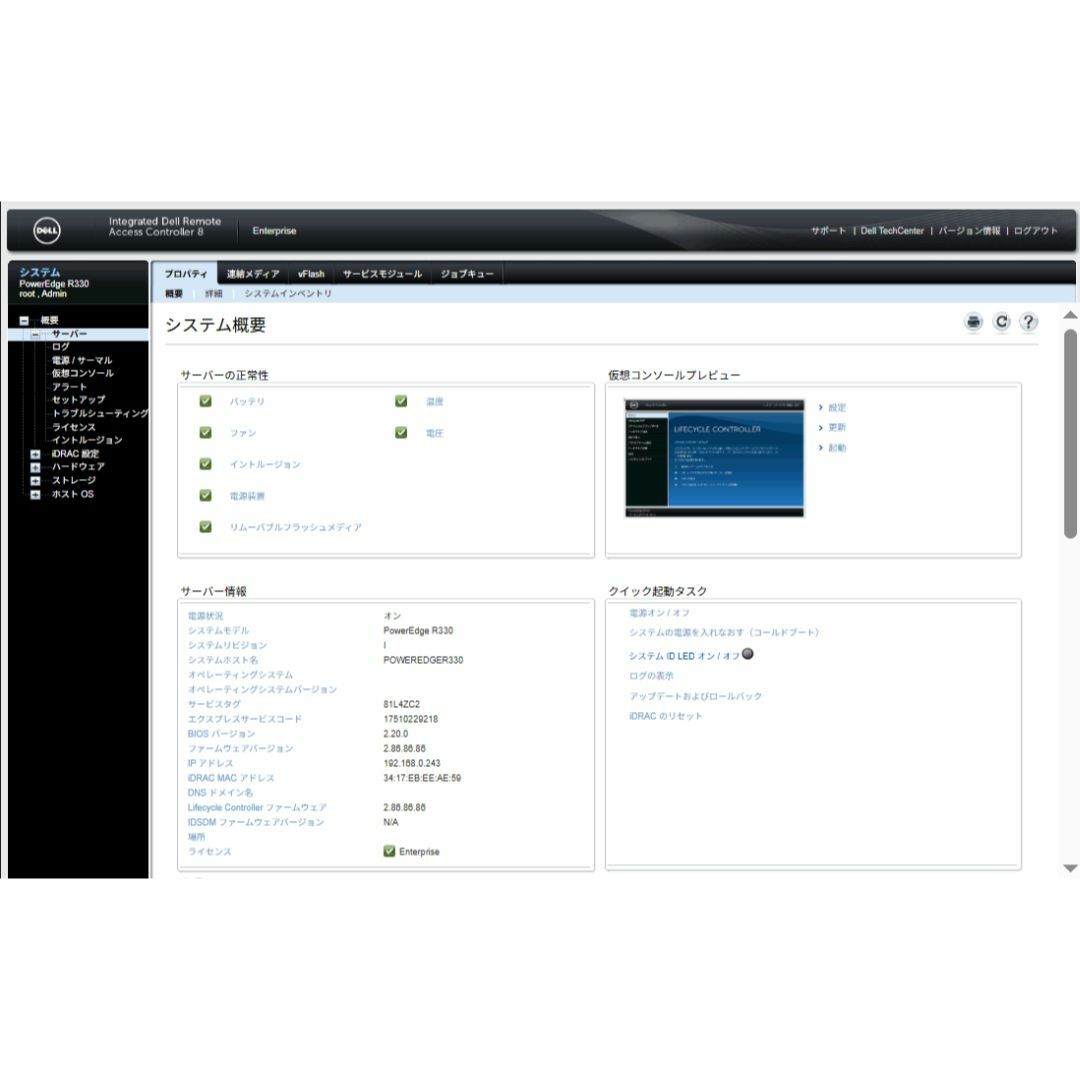Image resolution: width=1080 pixels, height=1080 pixels.
Task: Click the vertical scrollbar thumb
Action: click(x=1070, y=433)
